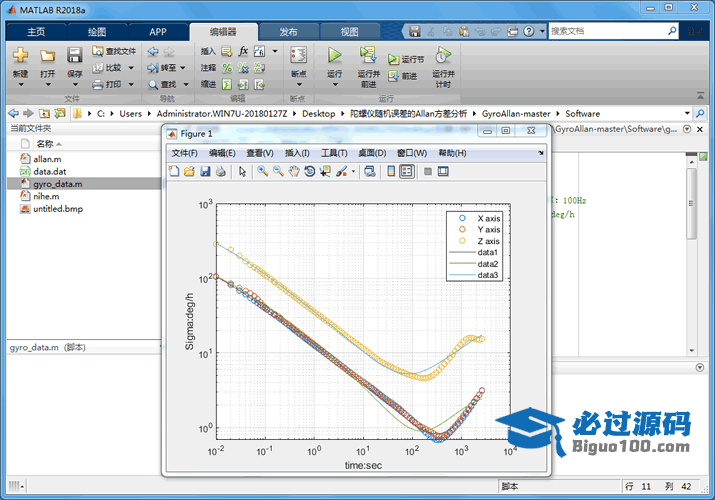Open the brush color dropdown in Figure 1
The image size is (715, 500).
click(353, 172)
